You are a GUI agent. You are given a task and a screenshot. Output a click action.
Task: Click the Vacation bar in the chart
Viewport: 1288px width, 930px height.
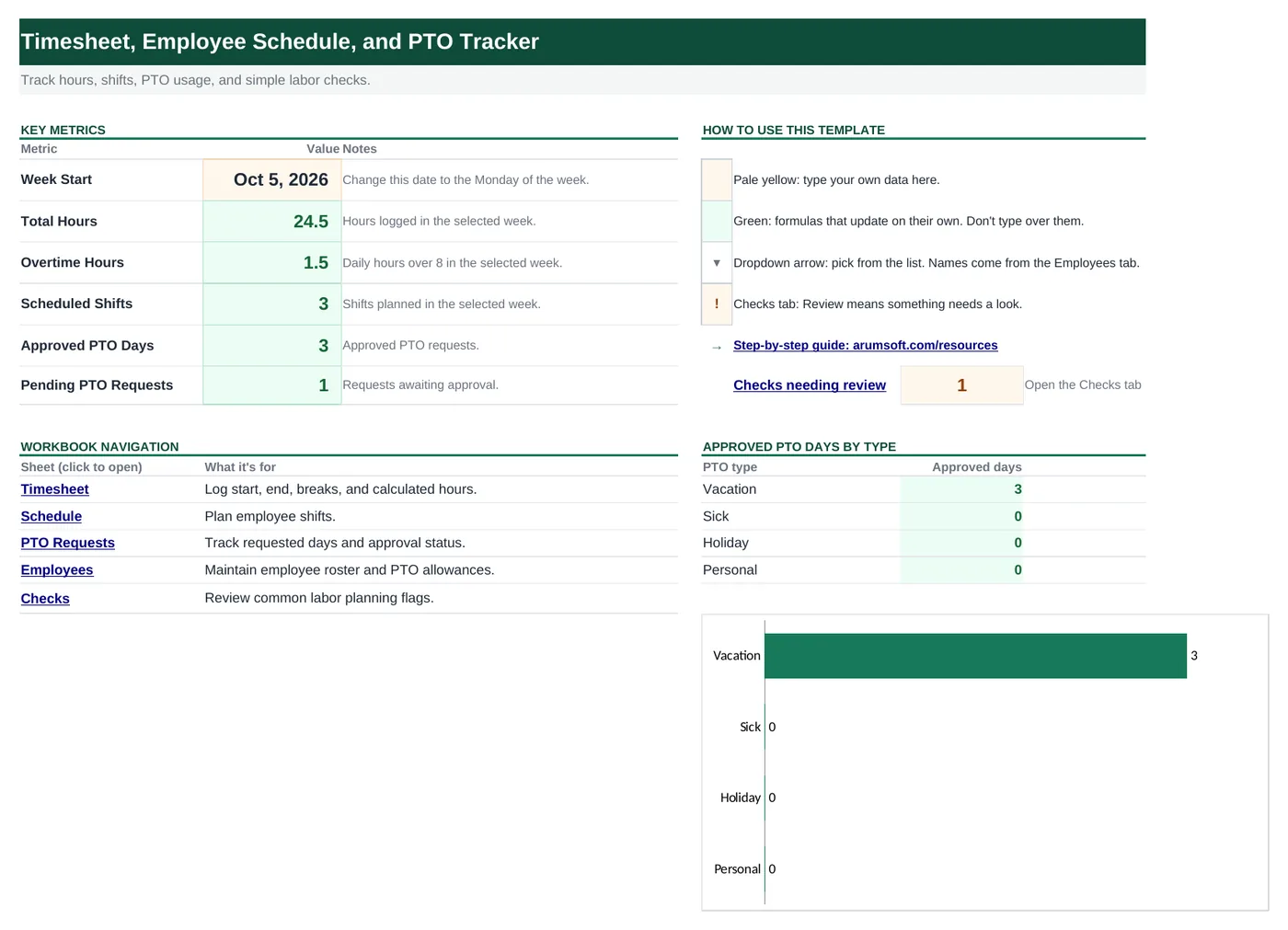point(975,656)
